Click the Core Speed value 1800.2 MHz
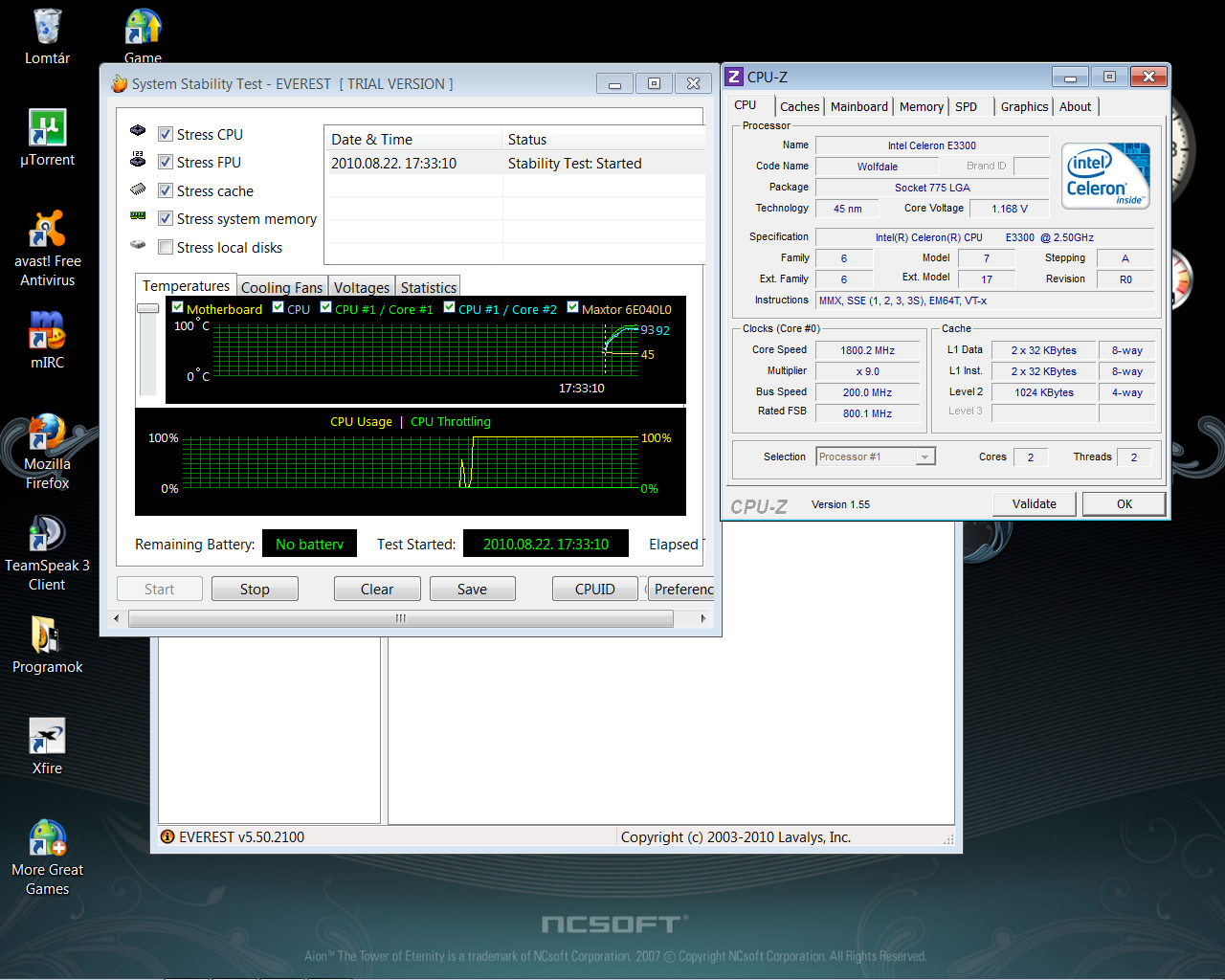 [x=868, y=350]
